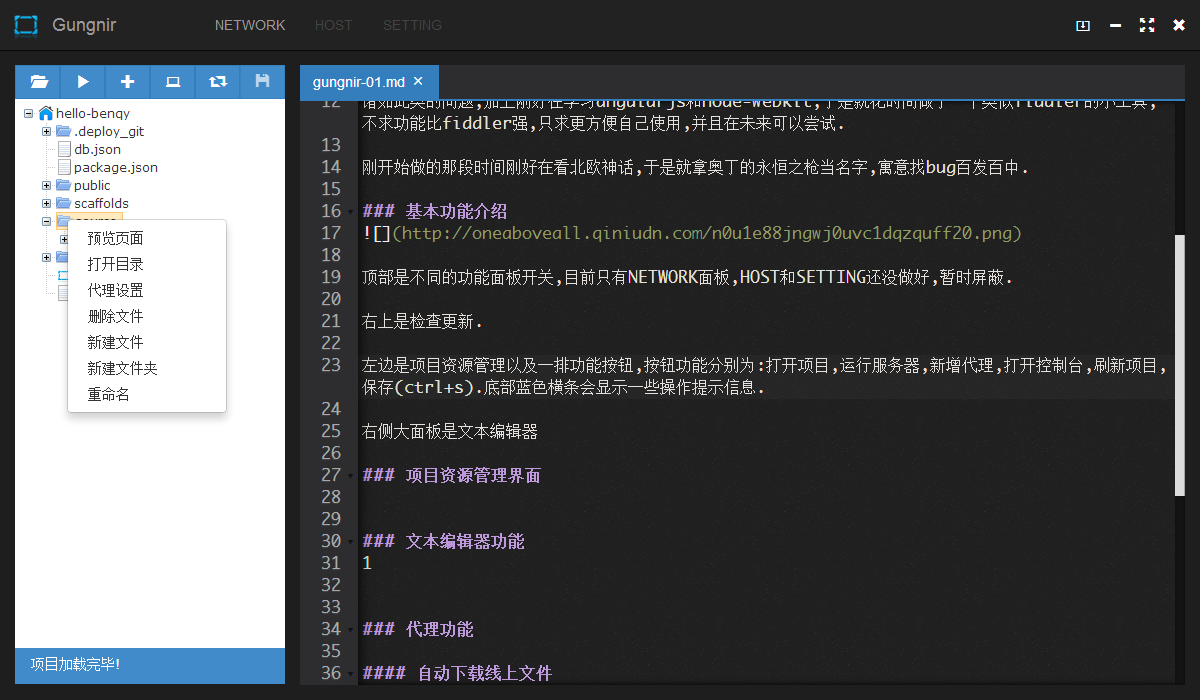Click the editor vertical scrollbar thumb
The height and width of the screenshot is (700, 1200).
(1179, 365)
